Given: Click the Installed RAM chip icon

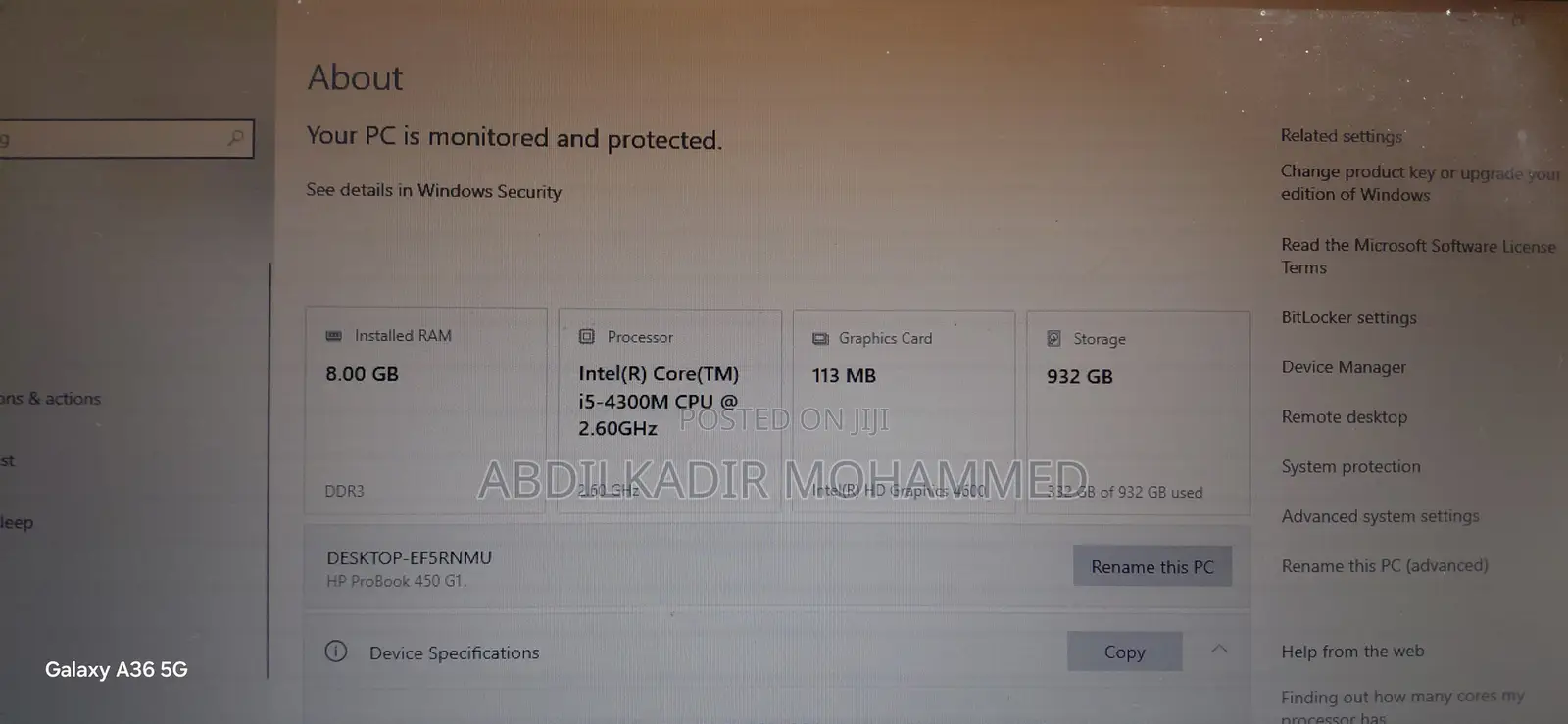Looking at the screenshot, I should pyautogui.click(x=334, y=335).
